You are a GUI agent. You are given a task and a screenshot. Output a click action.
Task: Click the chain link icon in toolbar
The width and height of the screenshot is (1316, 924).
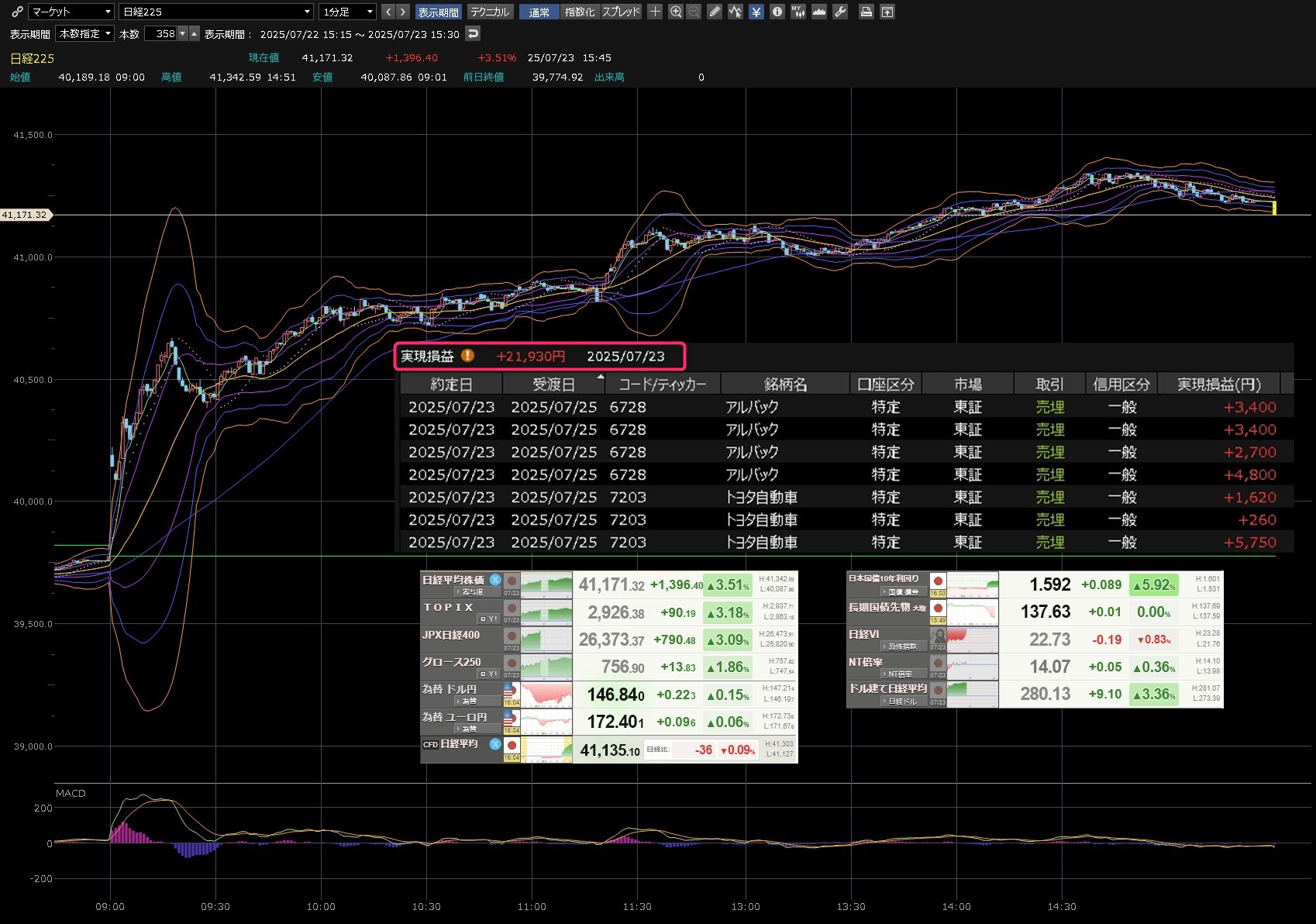pos(16,12)
